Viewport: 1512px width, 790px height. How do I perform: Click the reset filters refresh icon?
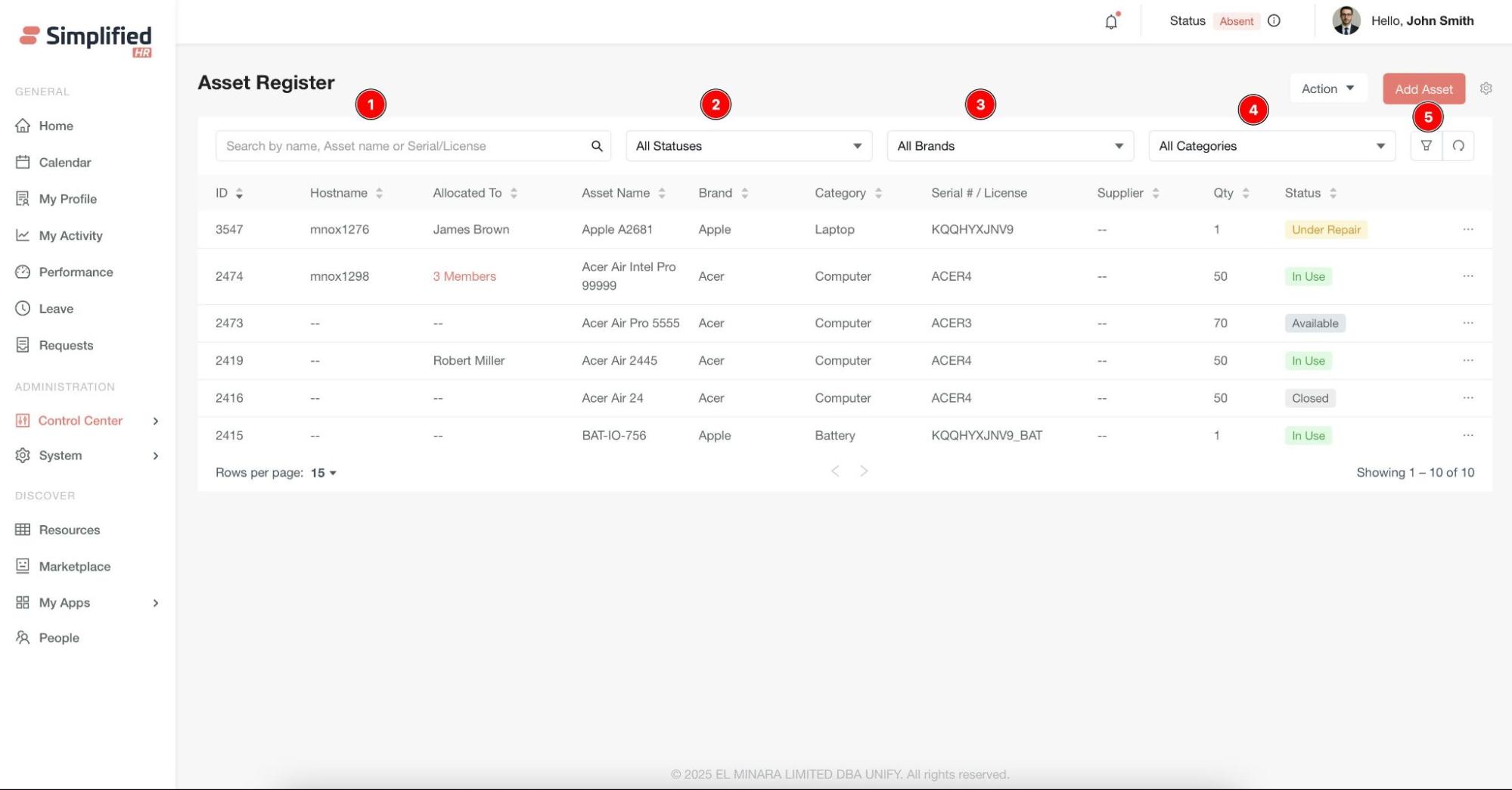coord(1458,146)
